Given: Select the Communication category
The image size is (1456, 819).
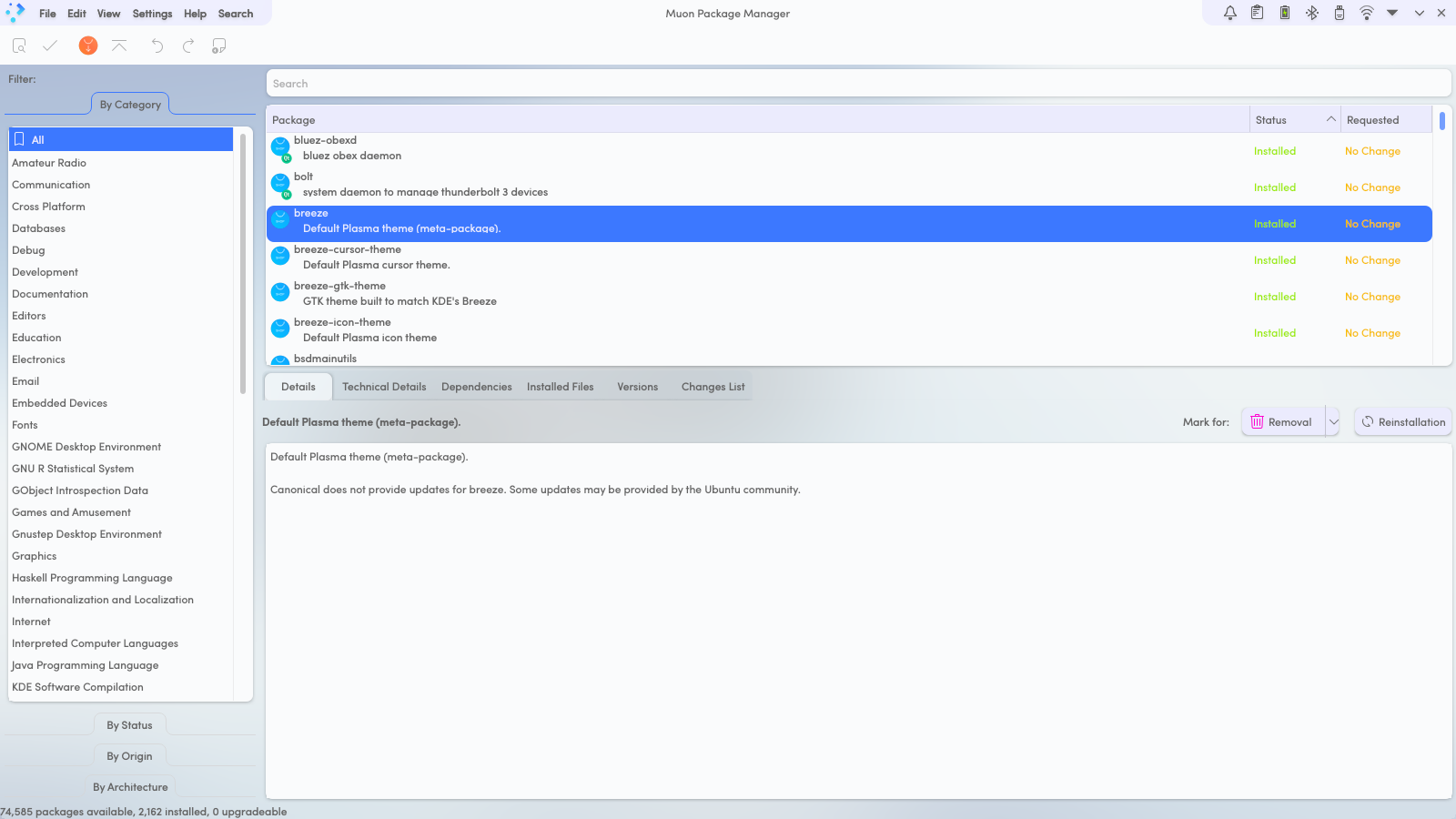Looking at the screenshot, I should point(121,185).
